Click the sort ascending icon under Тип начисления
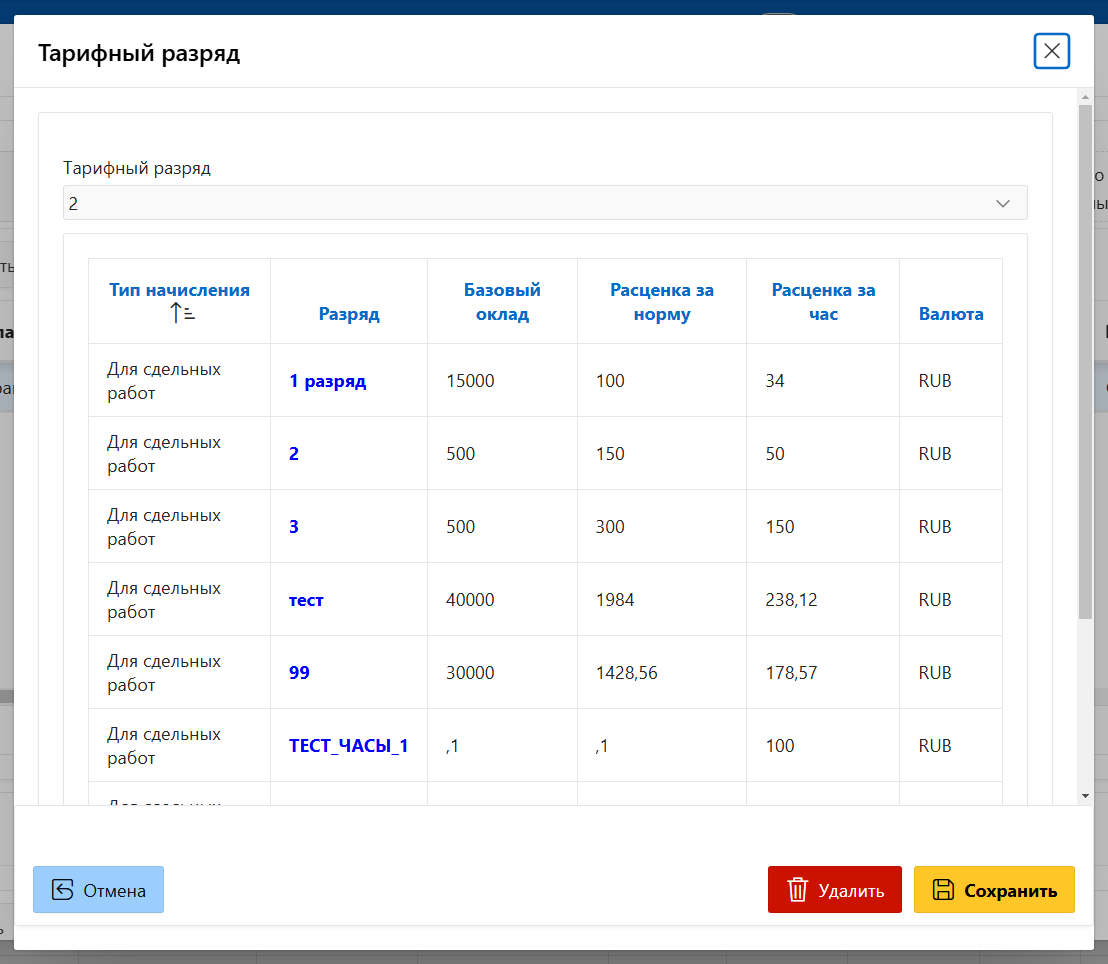Image resolution: width=1108 pixels, height=964 pixels. coord(181,313)
